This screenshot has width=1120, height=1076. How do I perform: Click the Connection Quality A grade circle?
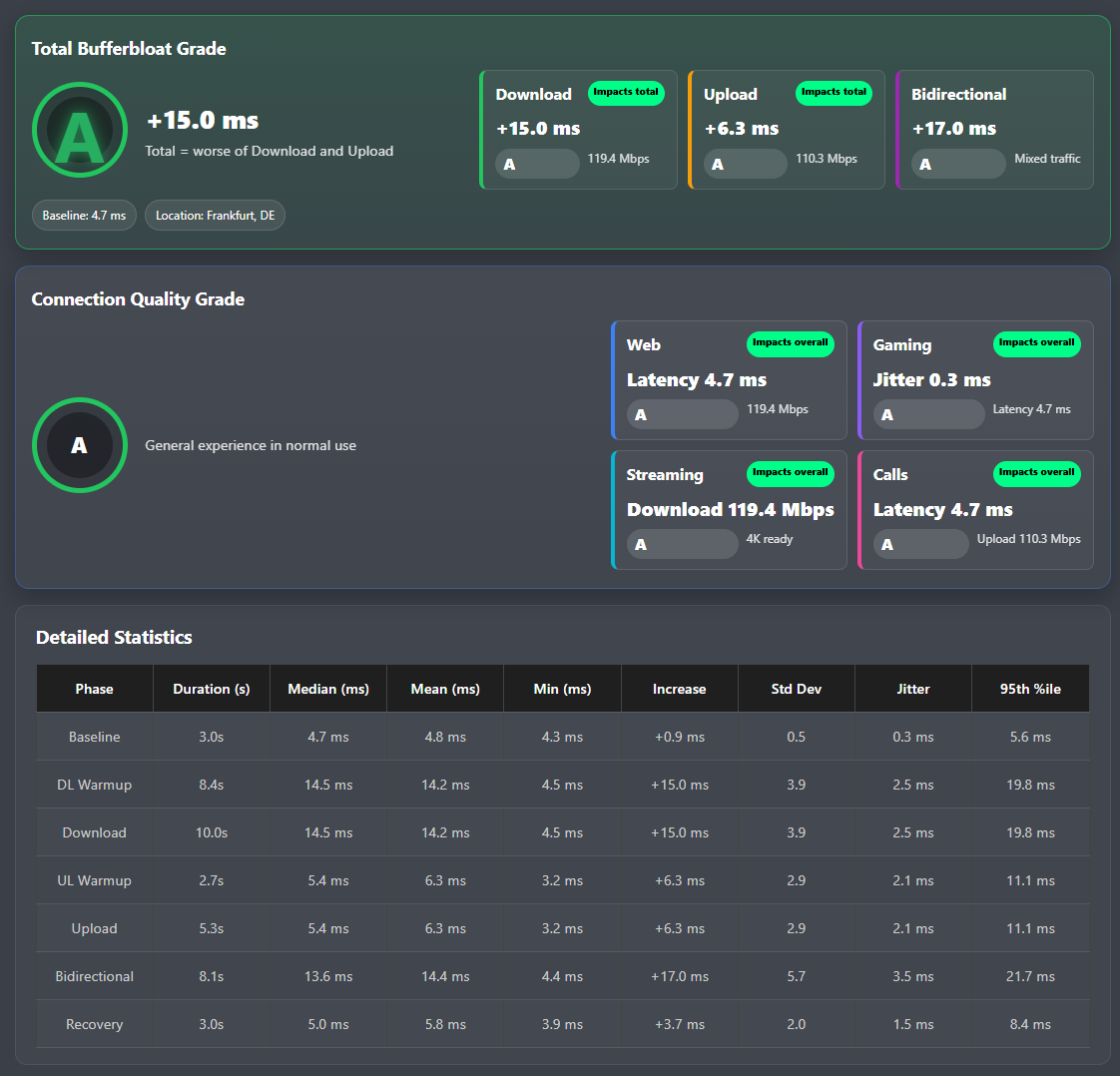(80, 445)
